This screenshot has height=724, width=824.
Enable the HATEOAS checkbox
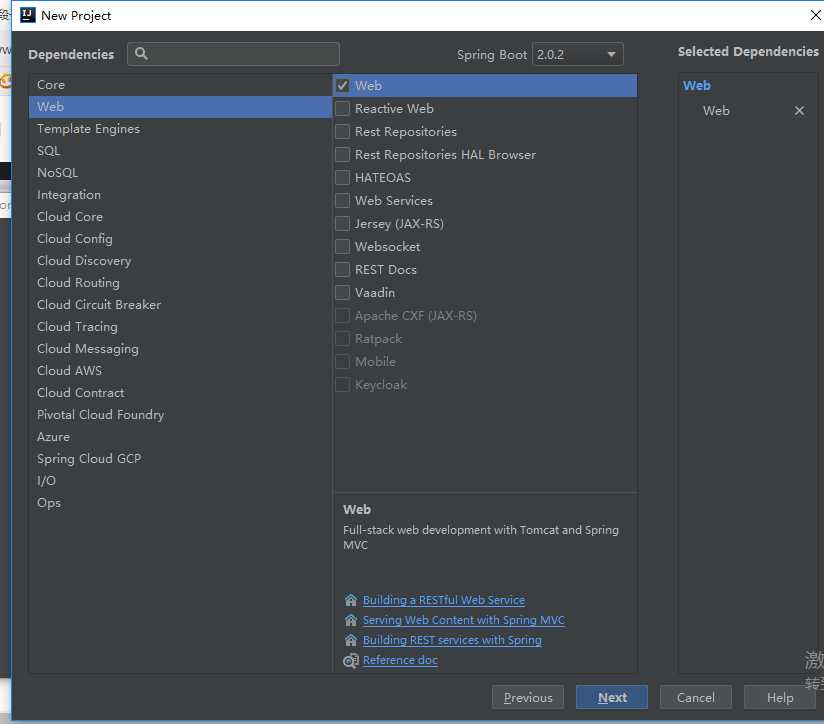(342, 178)
